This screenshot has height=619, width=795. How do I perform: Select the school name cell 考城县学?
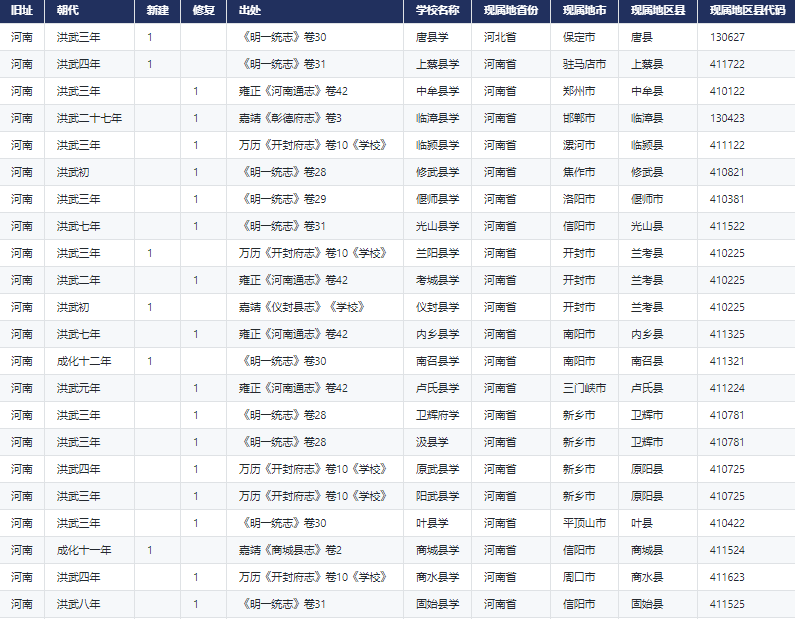pos(438,280)
